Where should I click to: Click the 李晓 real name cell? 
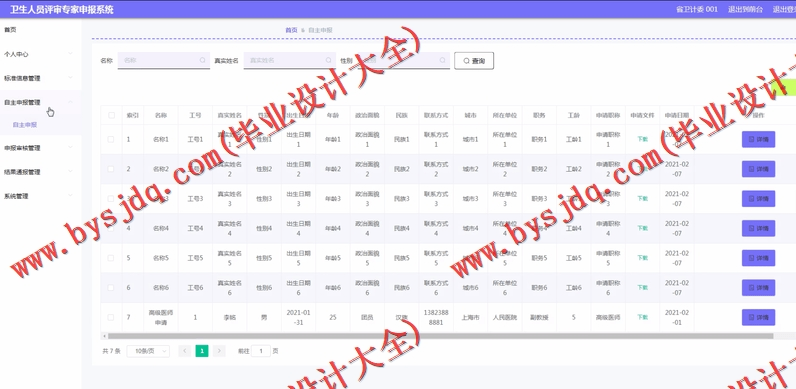click(x=229, y=317)
